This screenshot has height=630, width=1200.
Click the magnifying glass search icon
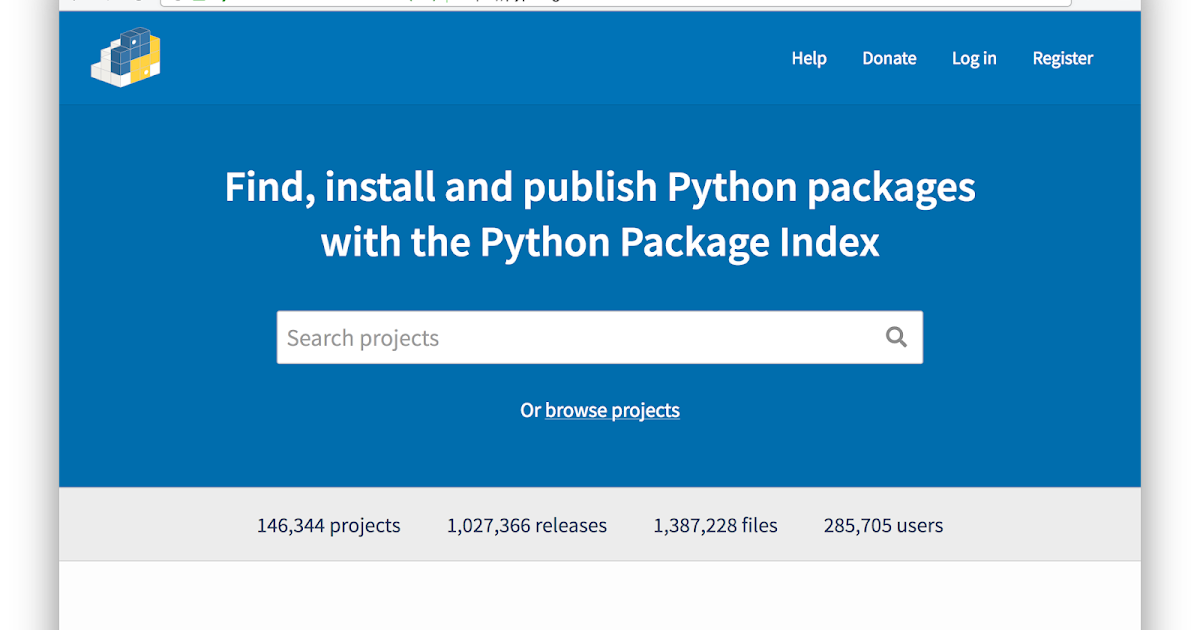pyautogui.click(x=896, y=337)
